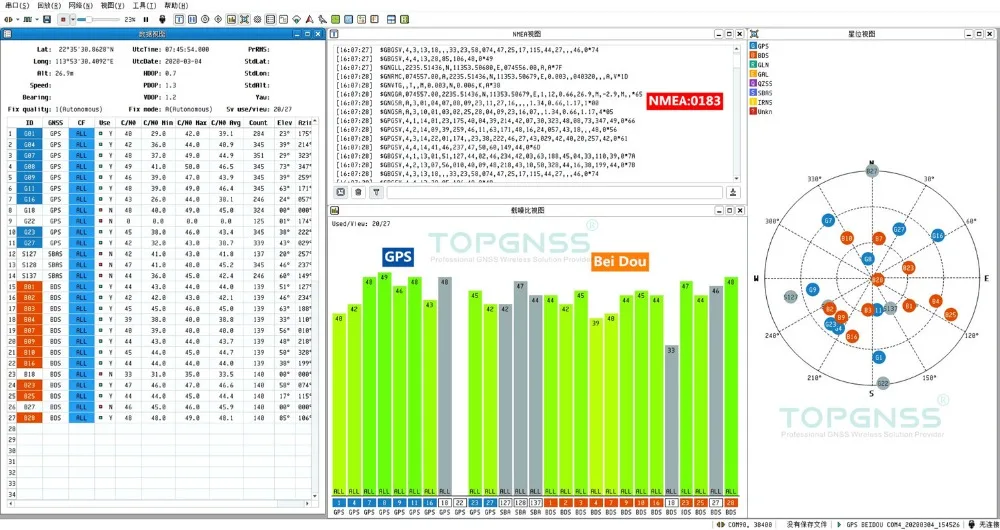Open the 网络(N) menu
Viewport: 1000px width, 530px height.
(80, 5)
